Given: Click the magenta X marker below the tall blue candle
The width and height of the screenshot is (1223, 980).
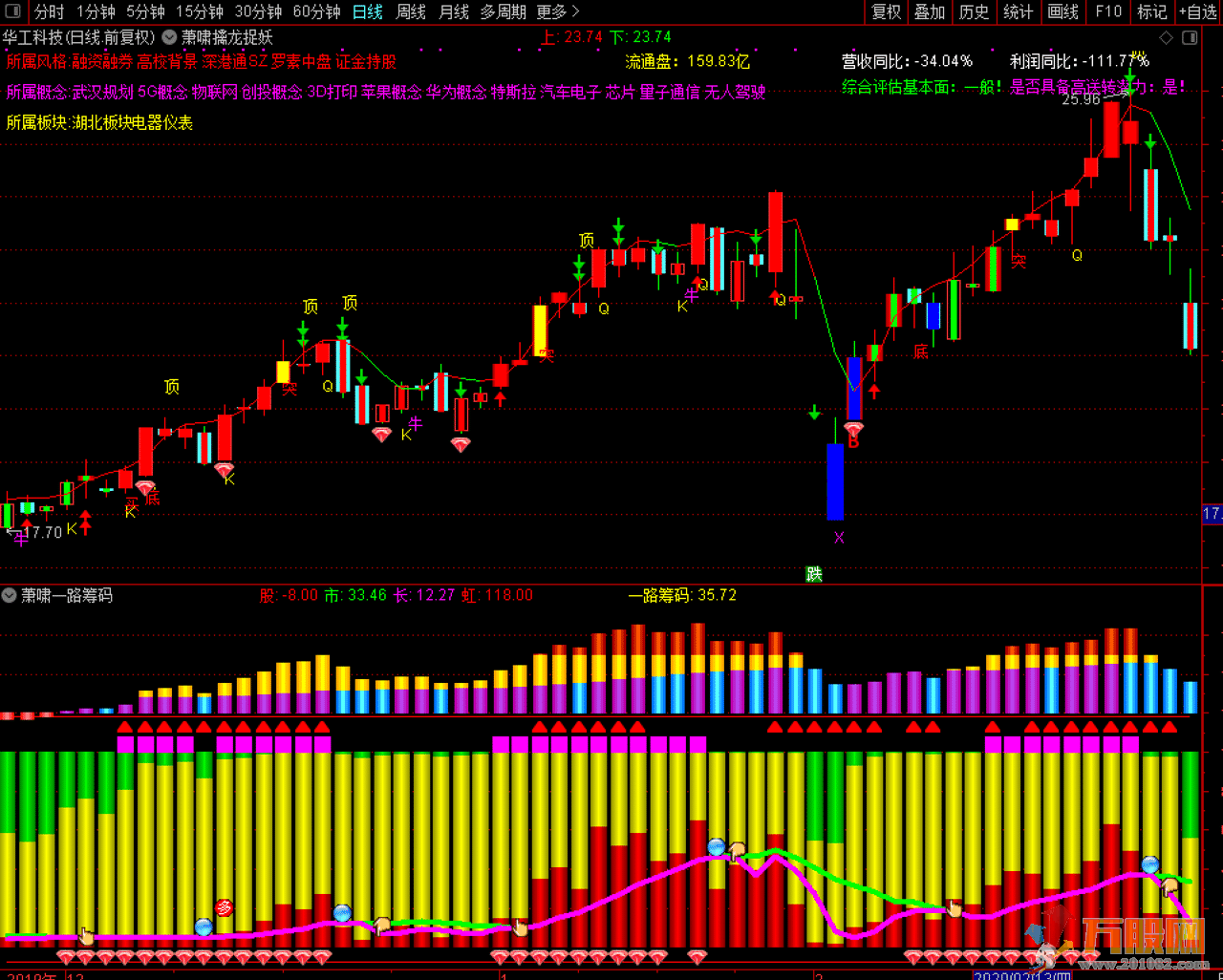Looking at the screenshot, I should [x=839, y=538].
